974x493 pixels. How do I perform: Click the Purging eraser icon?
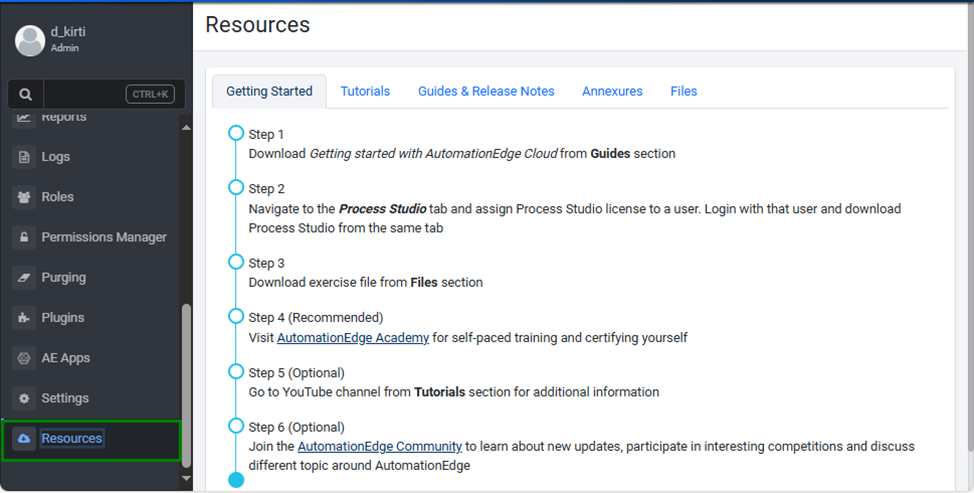coord(24,278)
